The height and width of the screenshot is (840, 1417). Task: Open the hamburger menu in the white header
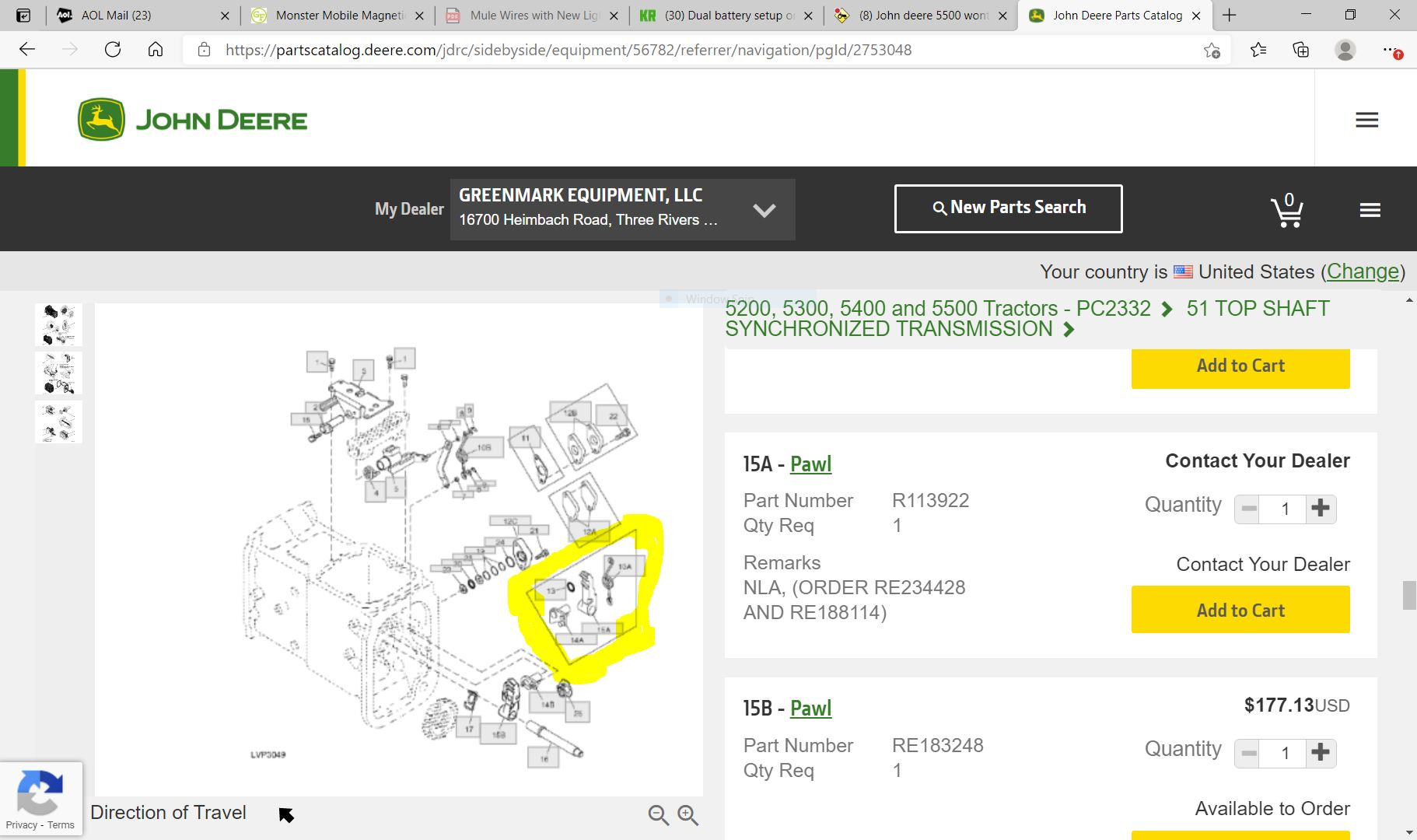tap(1366, 120)
